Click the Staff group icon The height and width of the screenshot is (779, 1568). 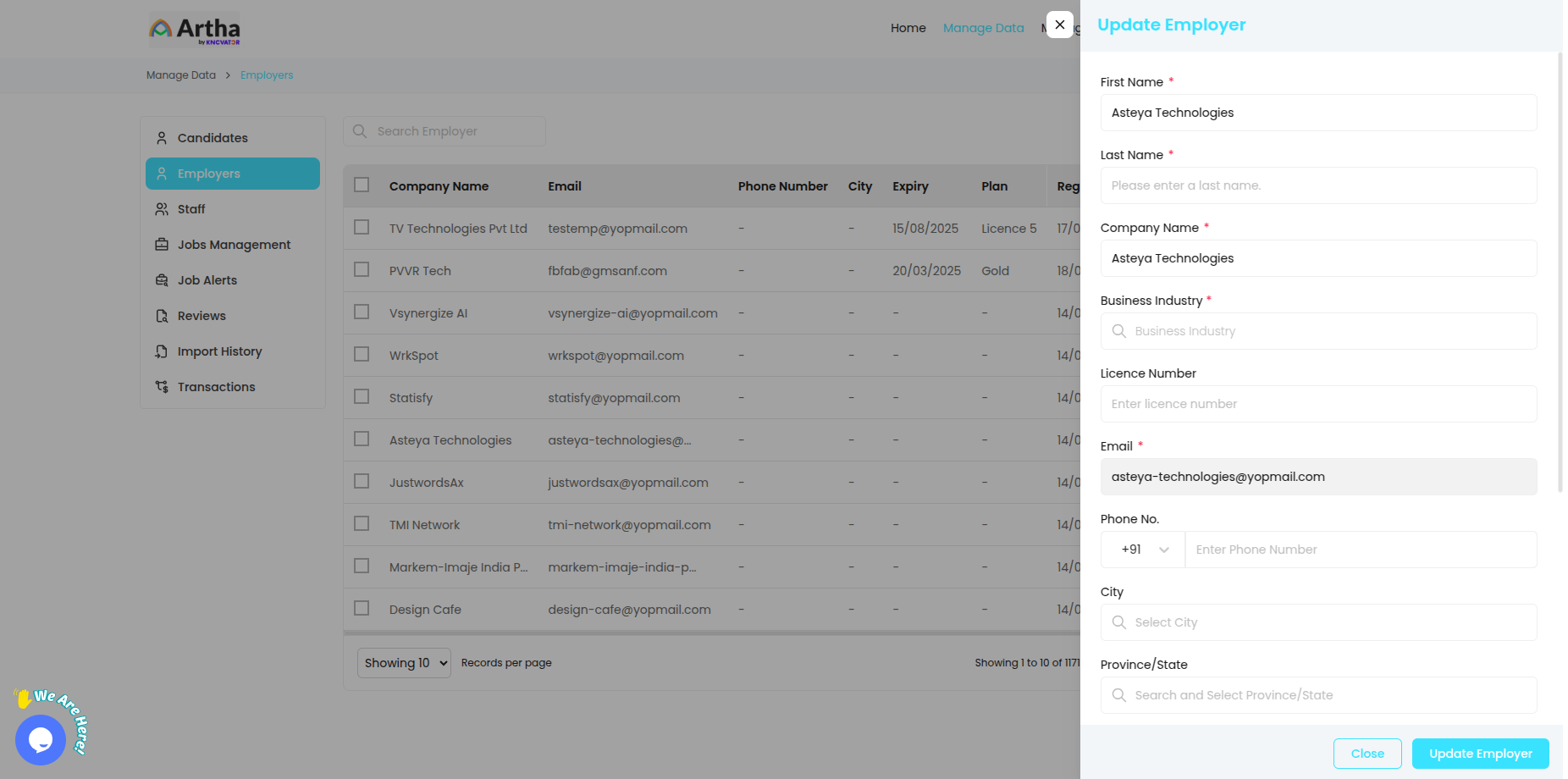(162, 209)
